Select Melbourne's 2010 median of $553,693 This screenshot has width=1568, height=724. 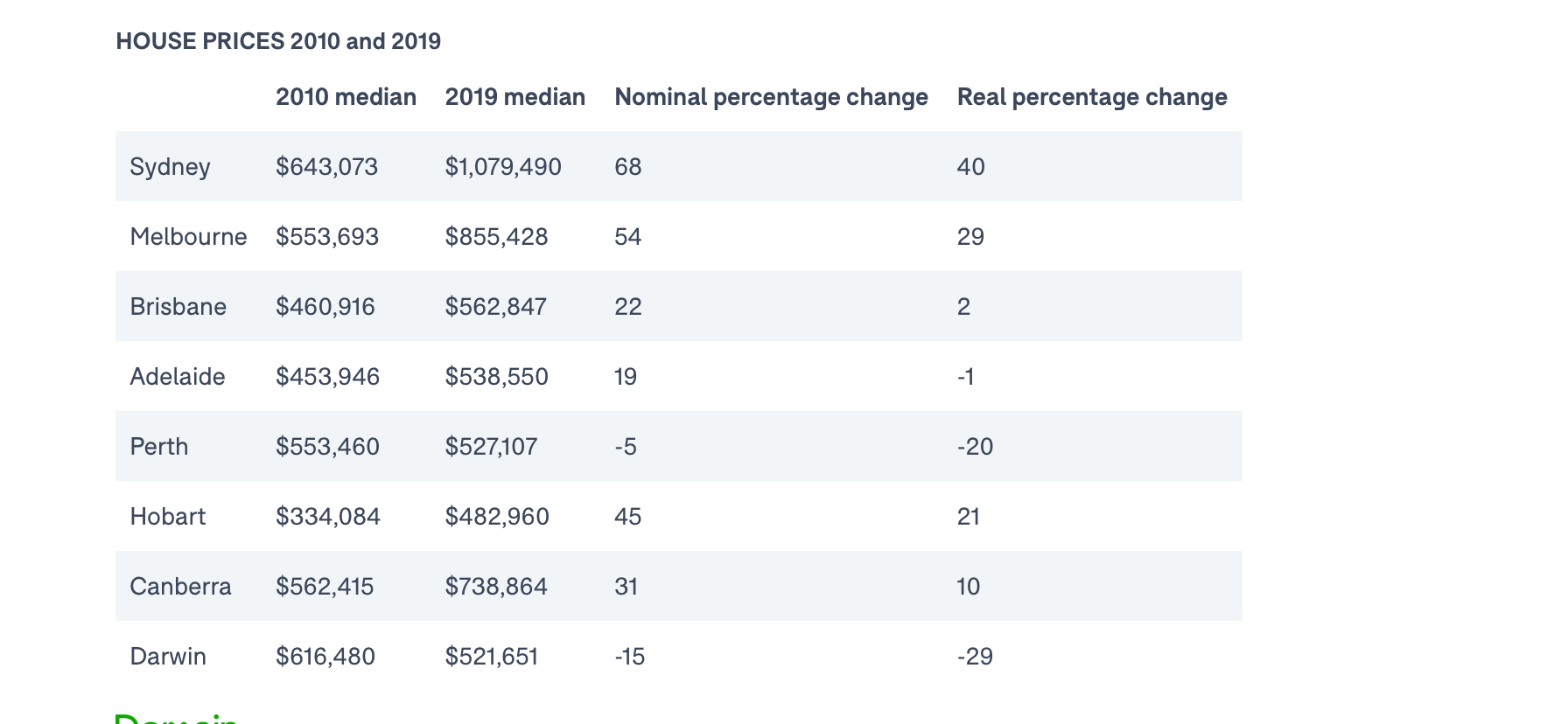coord(327,236)
